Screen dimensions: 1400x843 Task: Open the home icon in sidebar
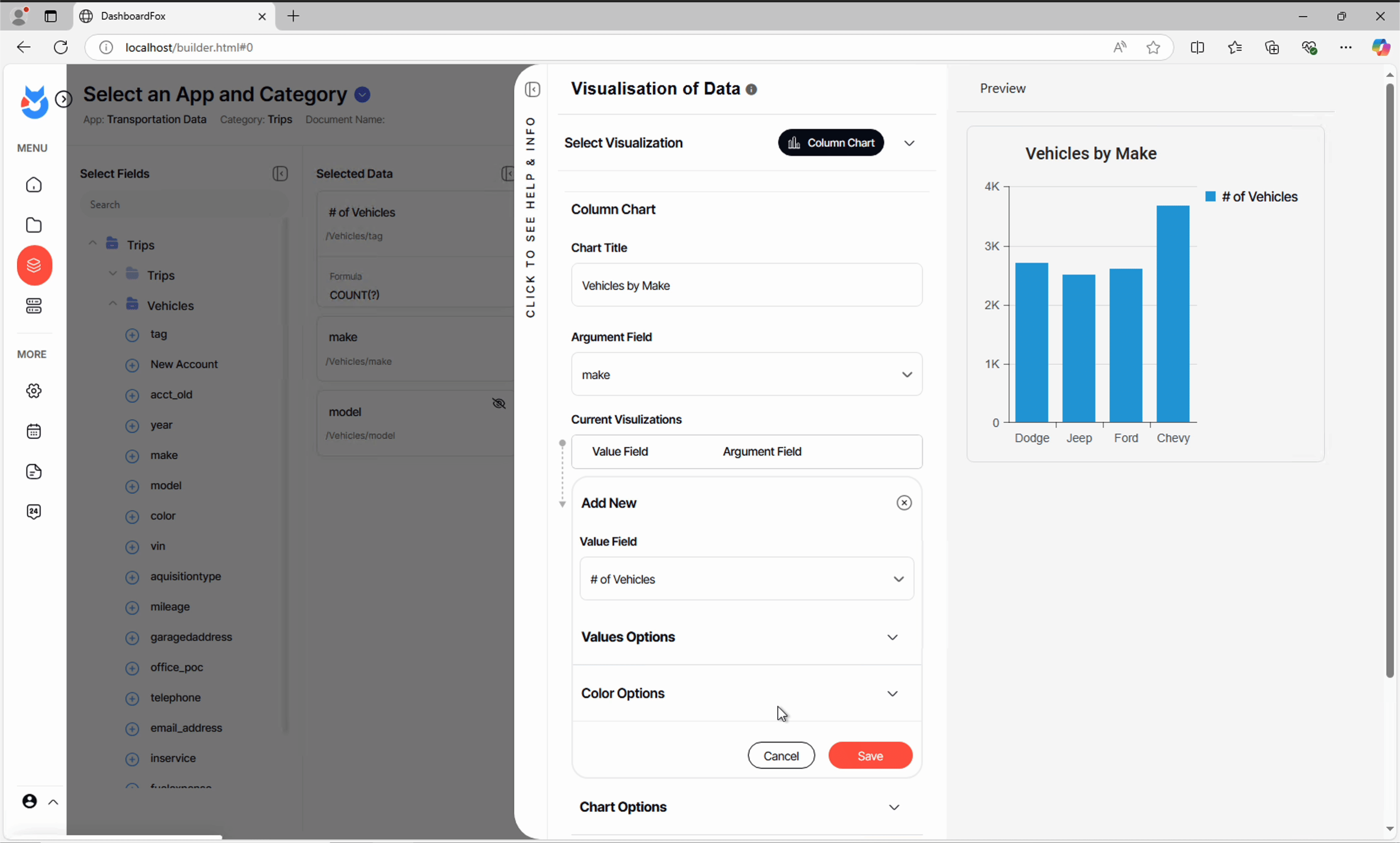tap(34, 185)
